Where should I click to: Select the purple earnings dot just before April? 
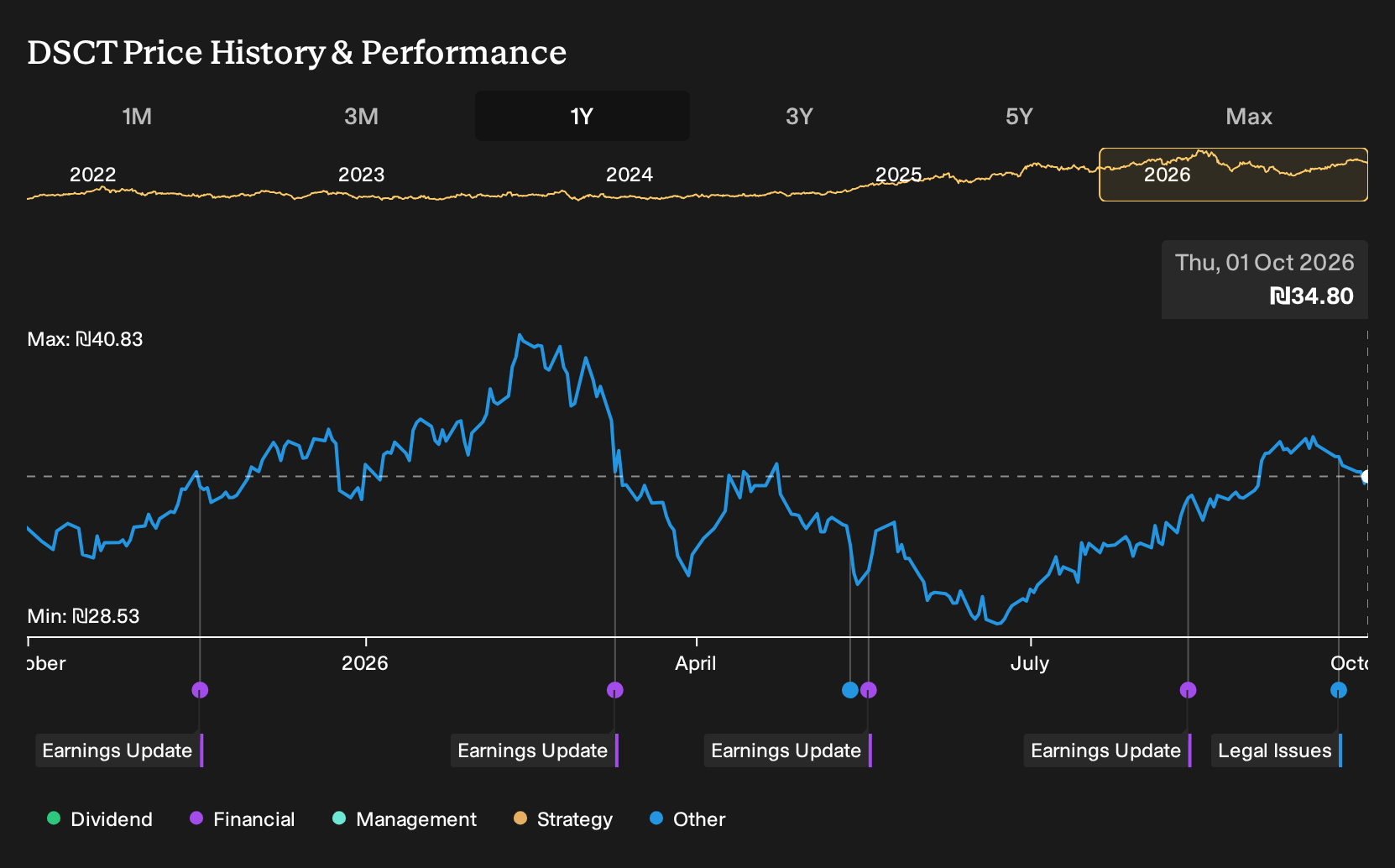pyautogui.click(x=615, y=690)
